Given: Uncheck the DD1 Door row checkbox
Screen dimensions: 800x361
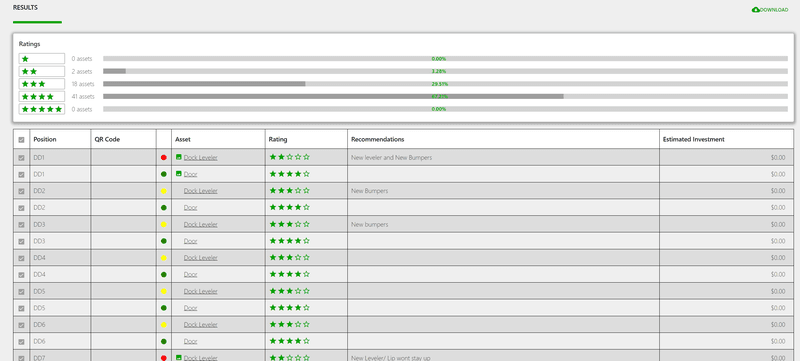Looking at the screenshot, I should (x=21, y=174).
